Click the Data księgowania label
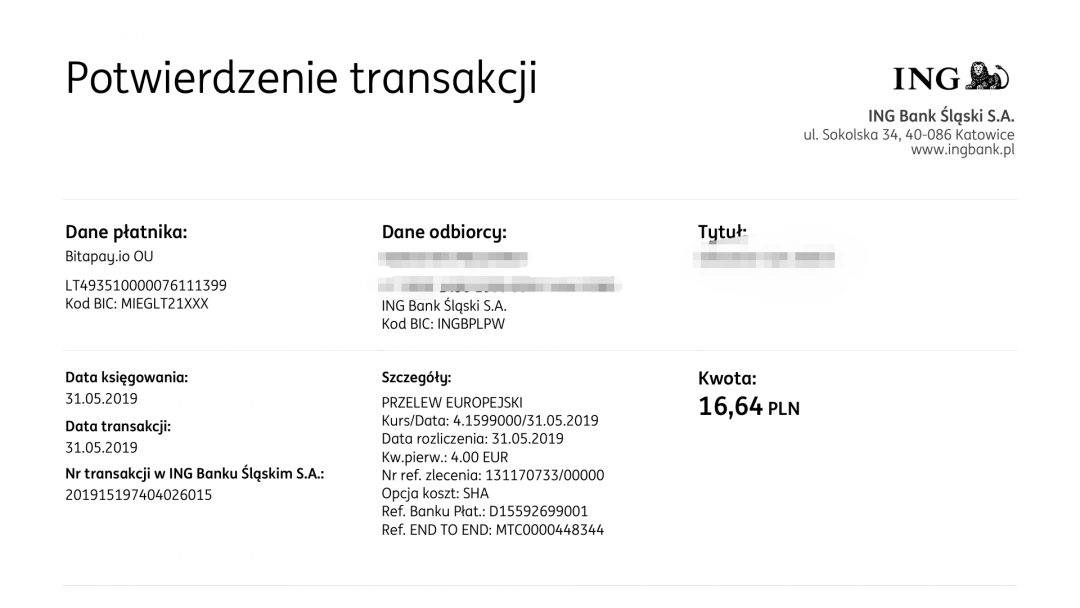Image resolution: width=1080 pixels, height=608 pixels. point(127,378)
